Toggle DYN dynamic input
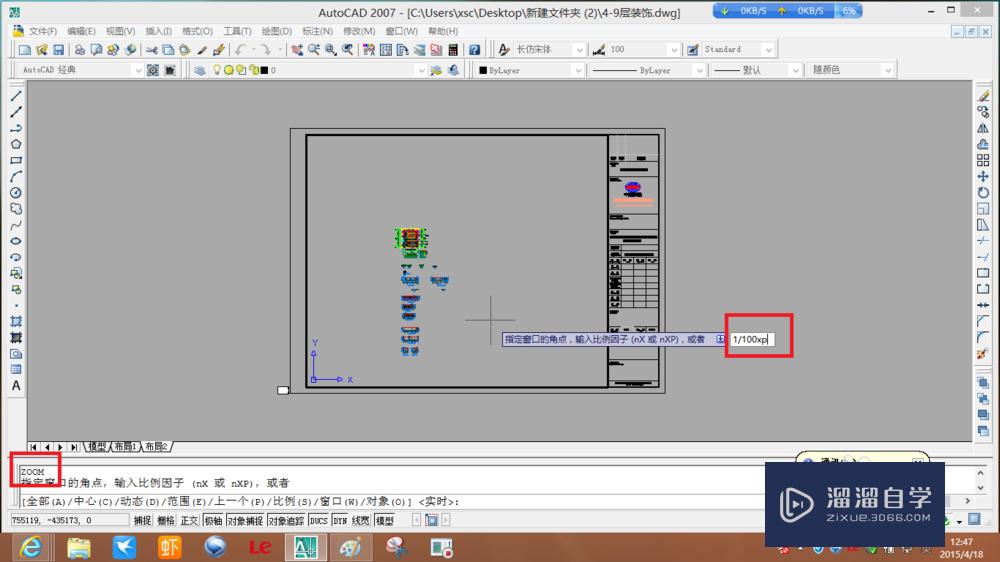 340,521
